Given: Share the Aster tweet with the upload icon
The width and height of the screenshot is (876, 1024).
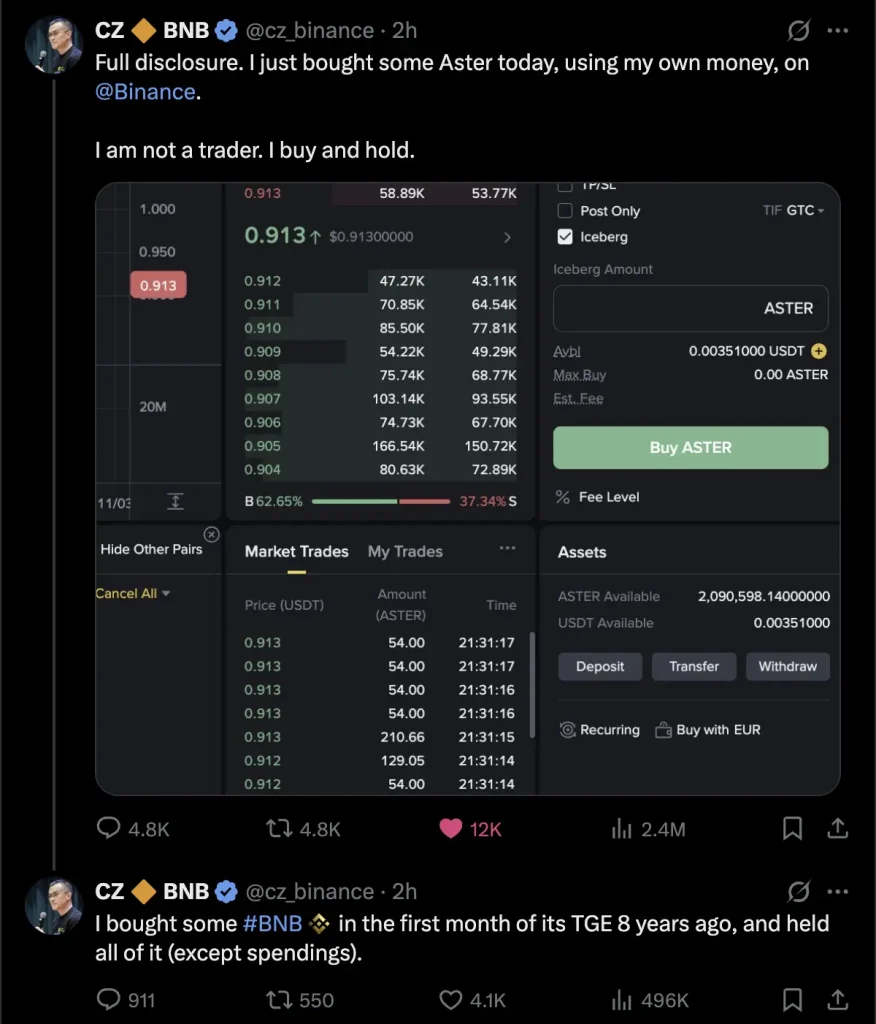Looking at the screenshot, I should (x=838, y=828).
